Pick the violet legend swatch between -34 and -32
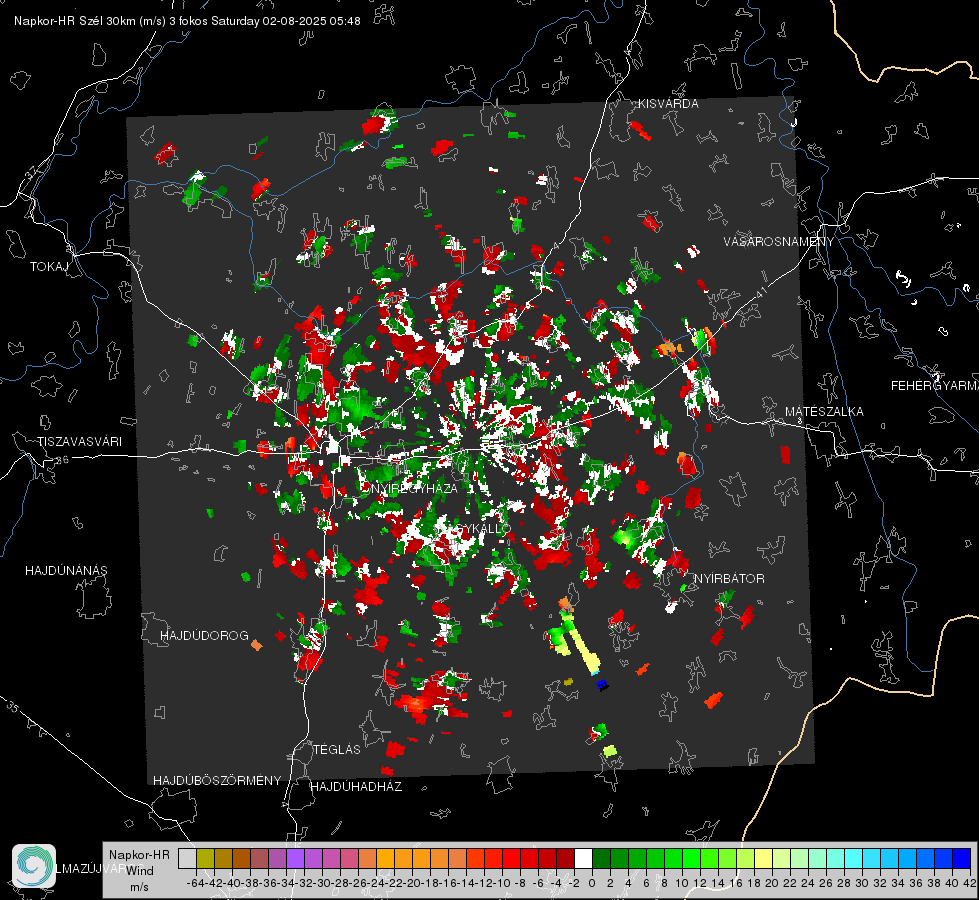 coord(295,858)
